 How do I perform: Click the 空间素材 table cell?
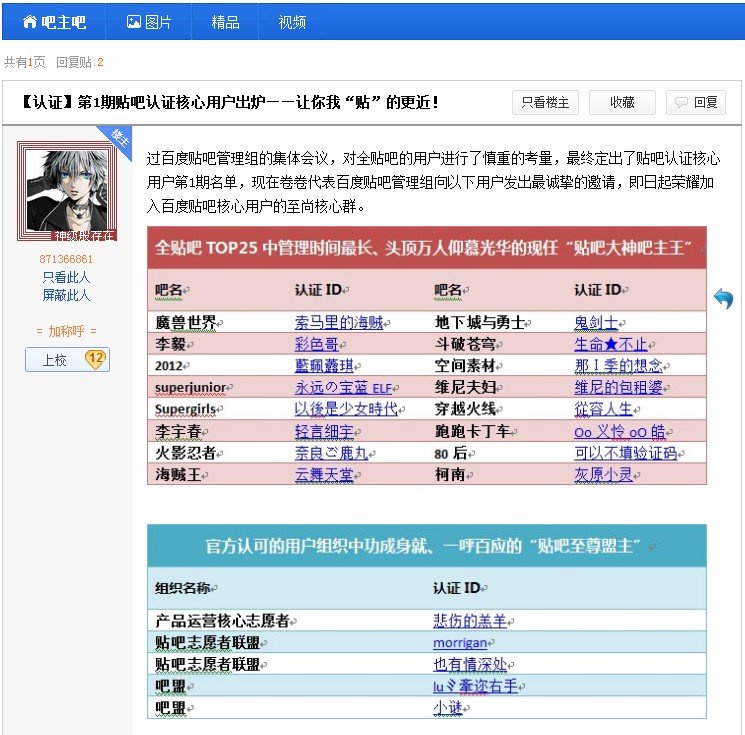465,365
